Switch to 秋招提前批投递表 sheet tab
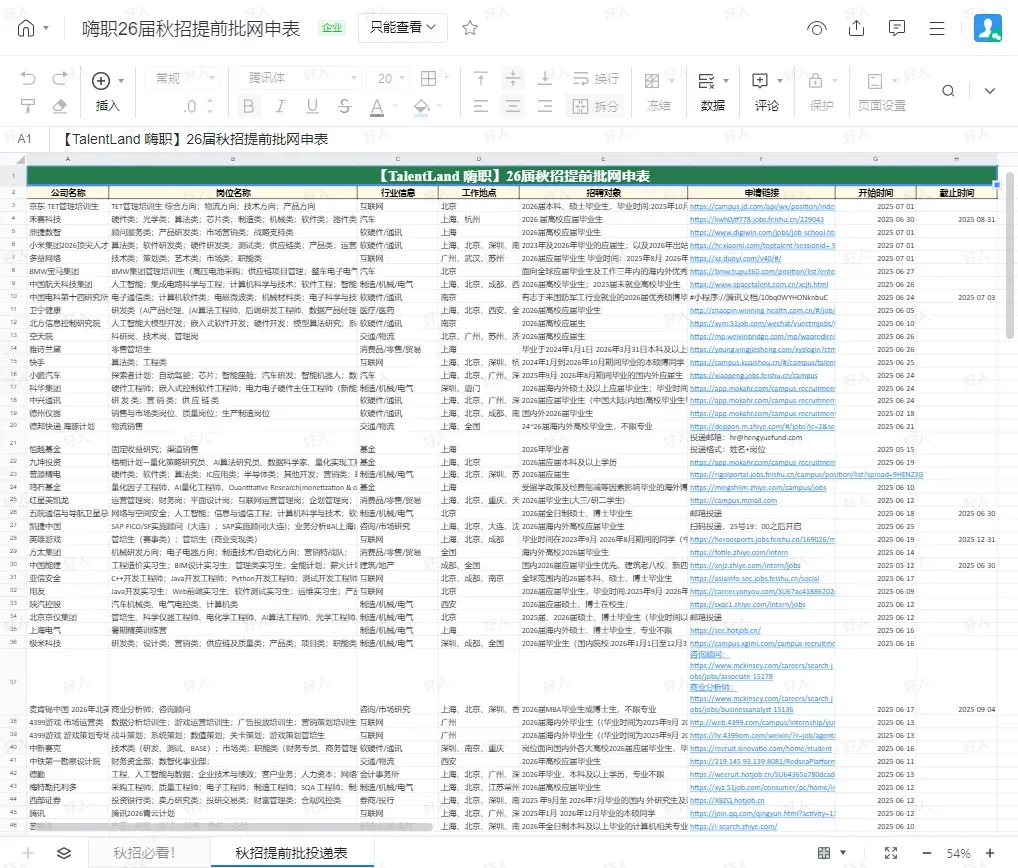The image size is (1018, 868). point(292,853)
